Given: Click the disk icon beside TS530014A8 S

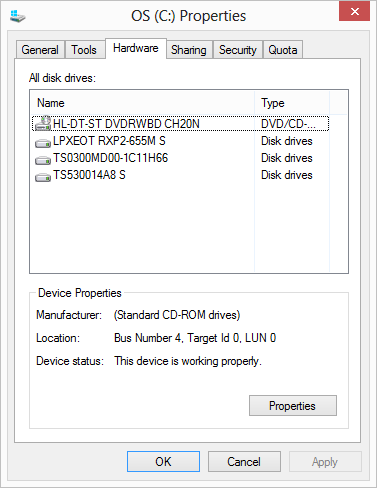Looking at the screenshot, I should (43, 177).
